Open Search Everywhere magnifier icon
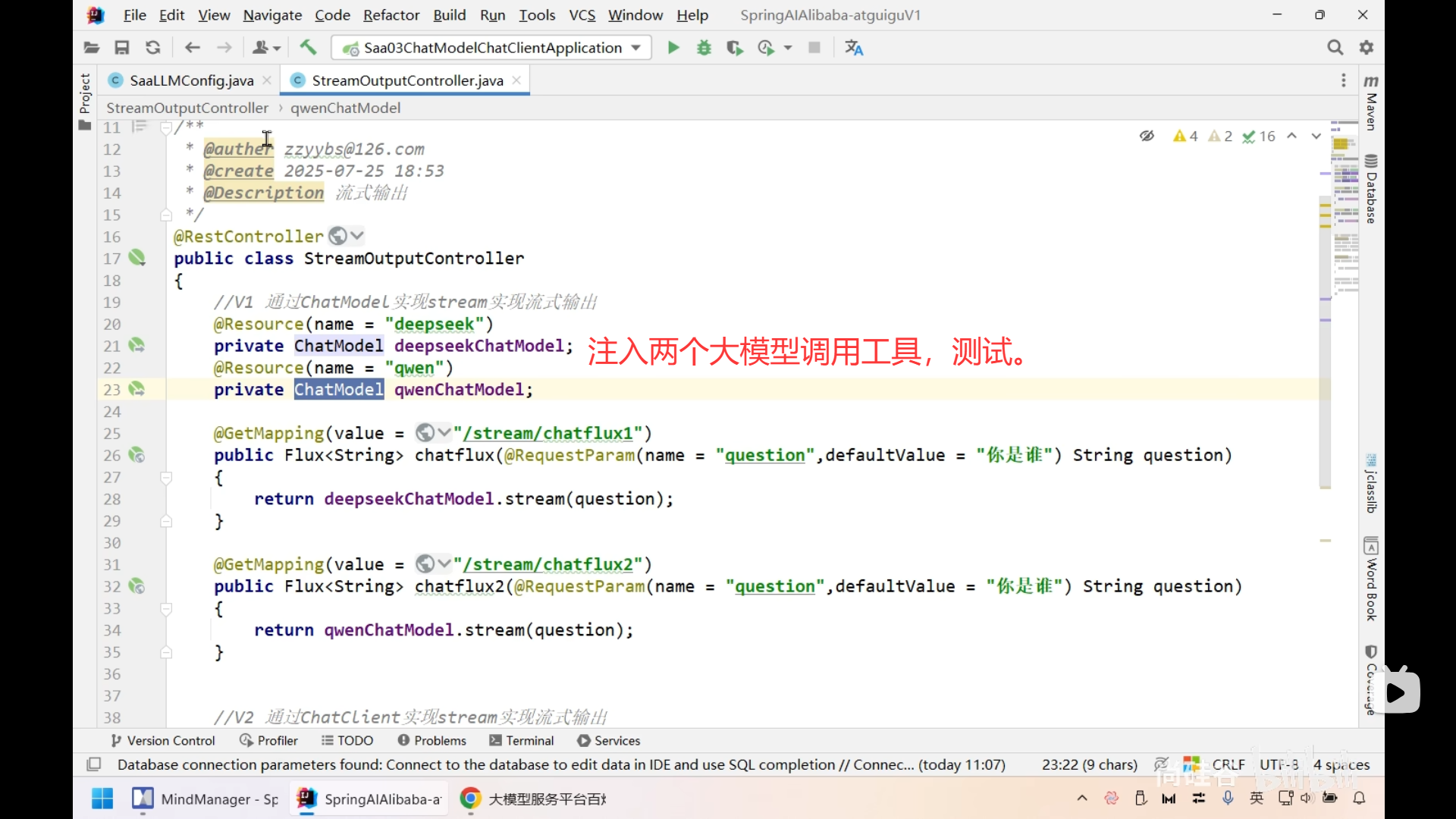The height and width of the screenshot is (819, 1456). click(1335, 48)
